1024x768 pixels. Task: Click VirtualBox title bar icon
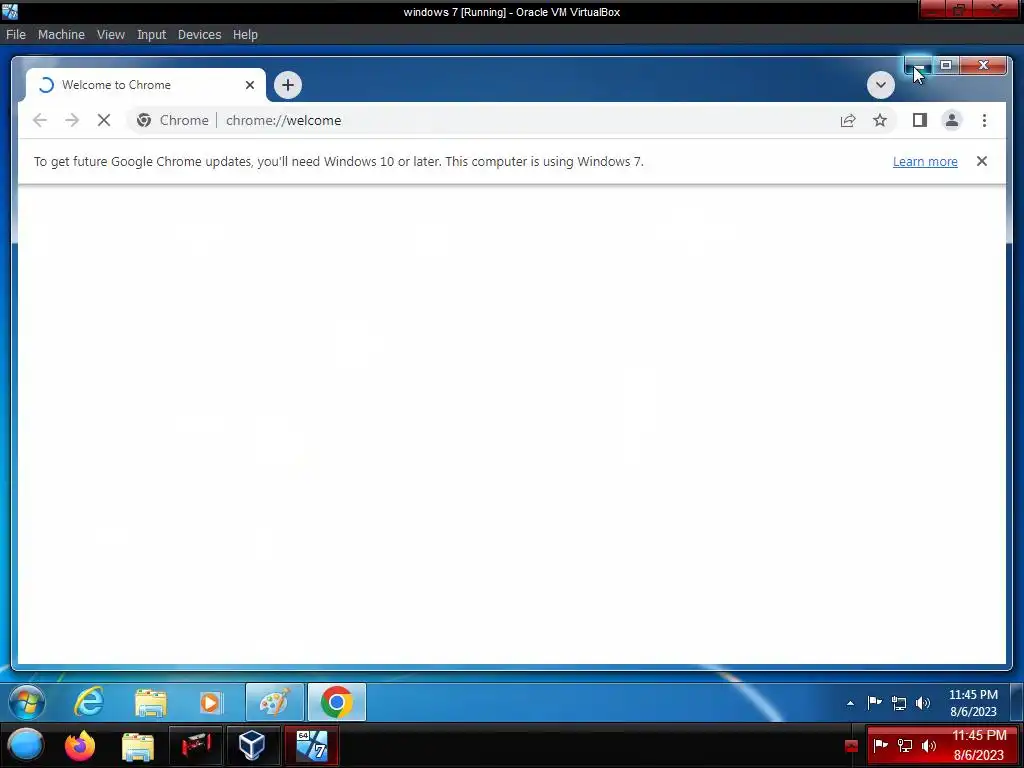pos(10,11)
